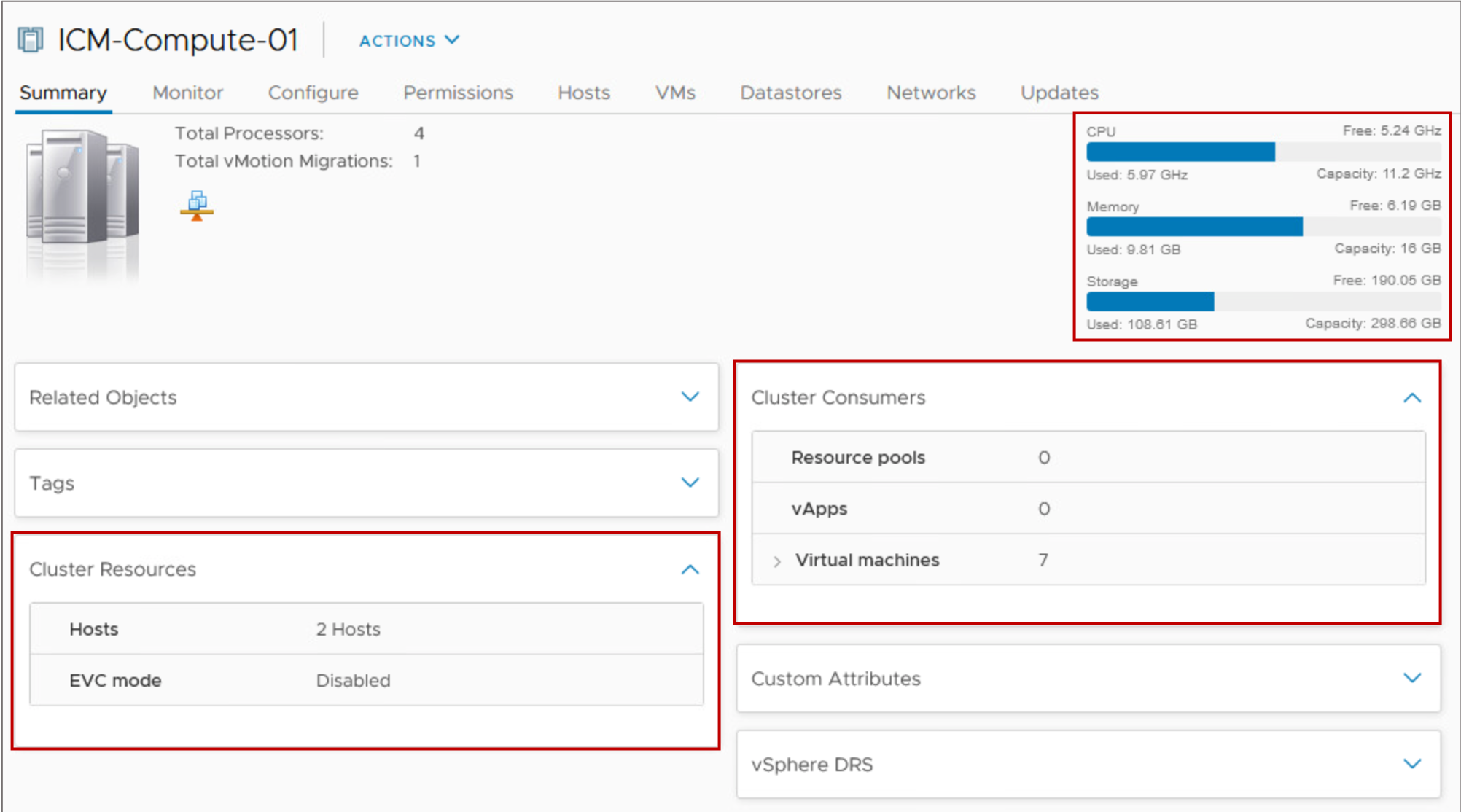Screen dimensions: 1461x812
Task: Select the vApps count 0
Action: click(1044, 508)
